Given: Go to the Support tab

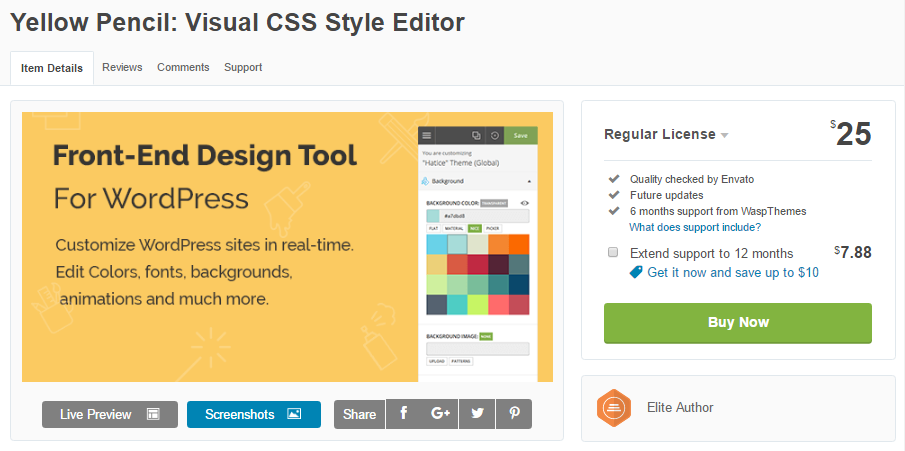Looking at the screenshot, I should pyautogui.click(x=243, y=68).
